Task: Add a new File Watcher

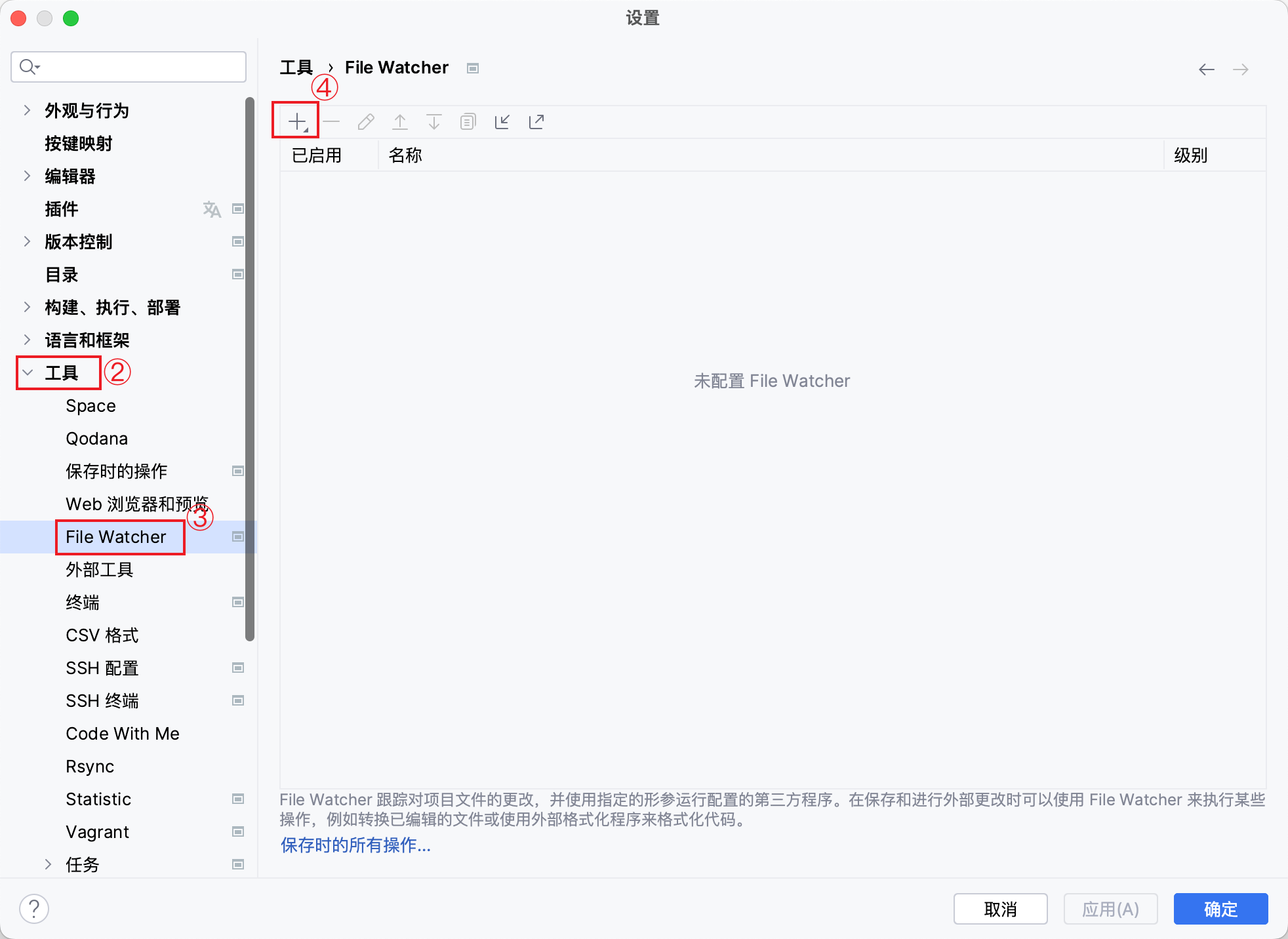Action: (x=296, y=121)
